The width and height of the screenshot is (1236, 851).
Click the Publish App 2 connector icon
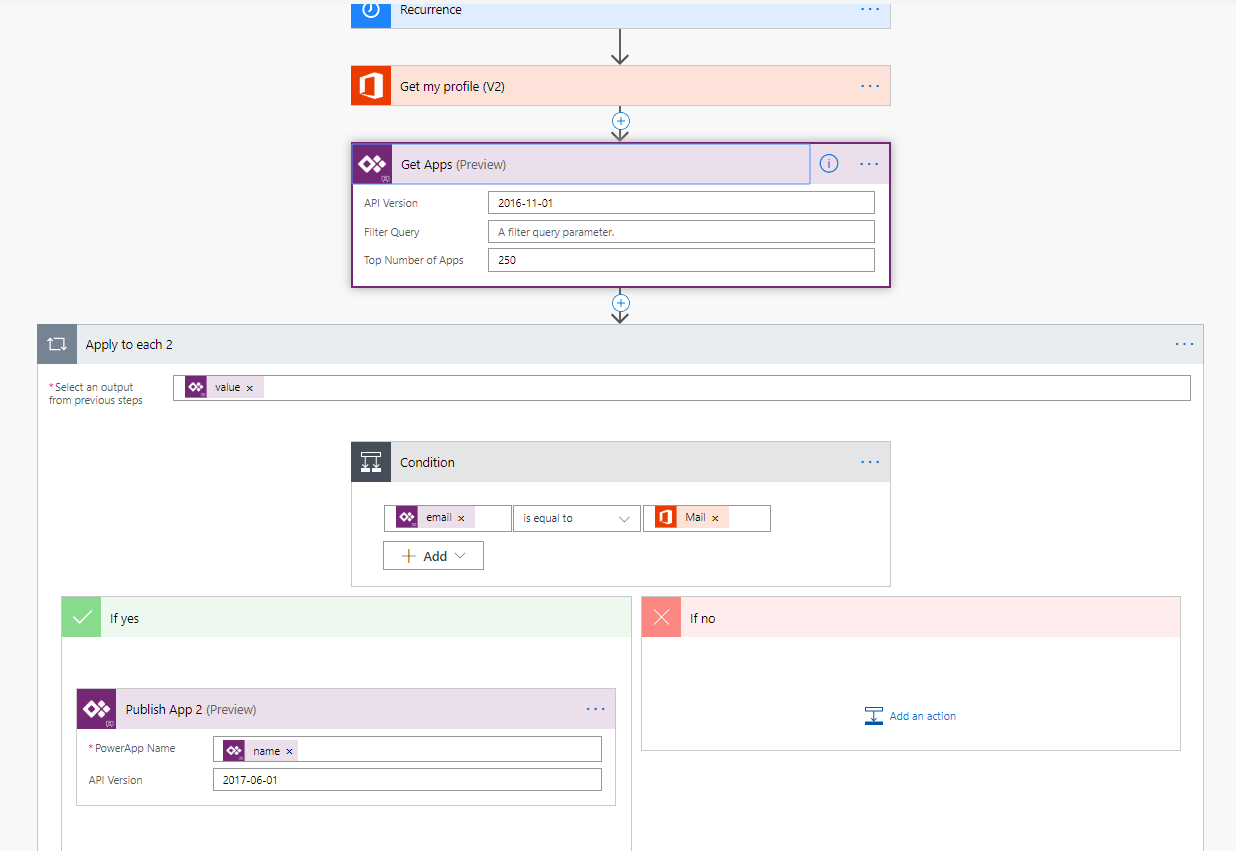point(97,709)
